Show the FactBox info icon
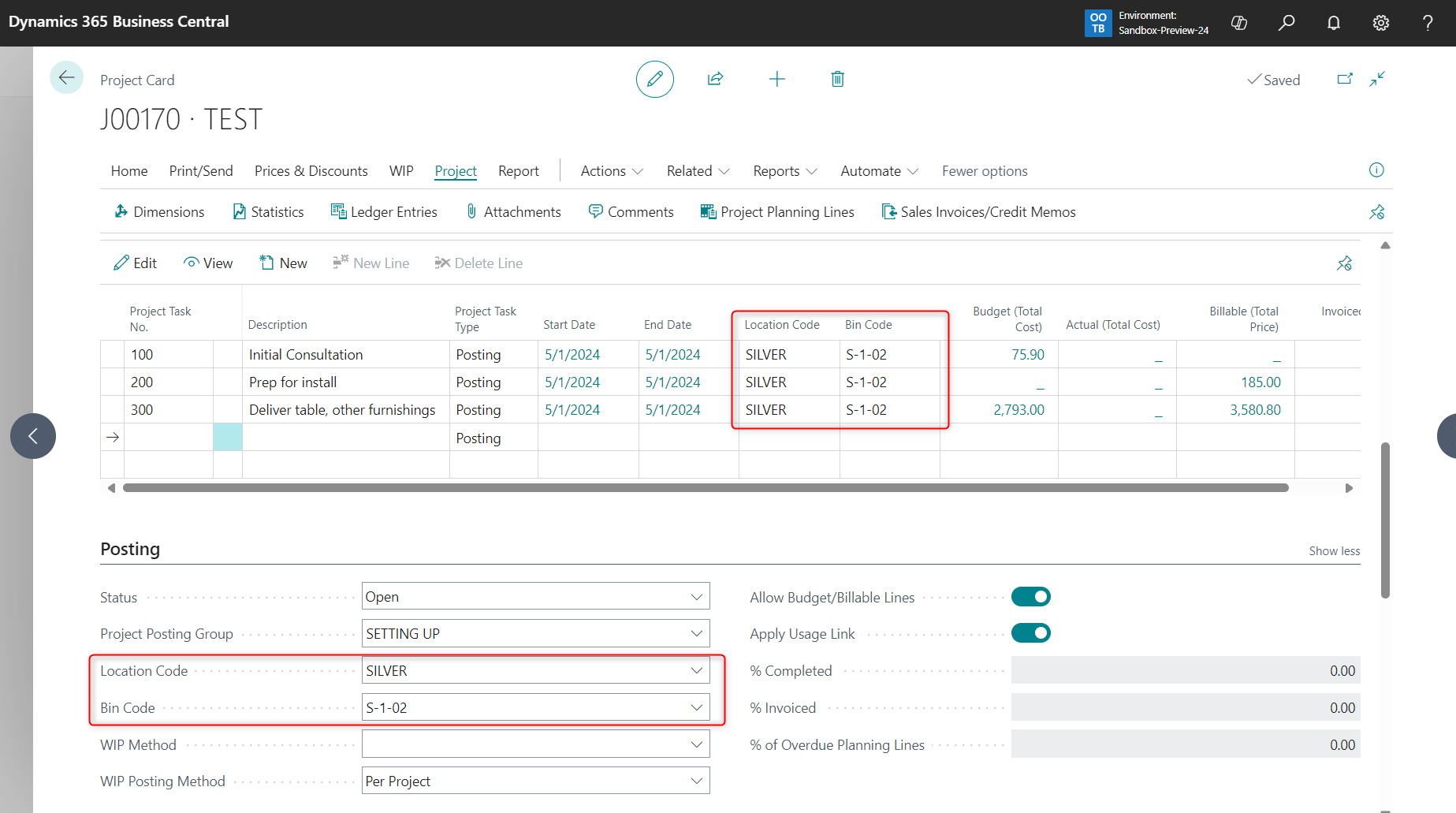Image resolution: width=1456 pixels, height=813 pixels. pos(1376,170)
